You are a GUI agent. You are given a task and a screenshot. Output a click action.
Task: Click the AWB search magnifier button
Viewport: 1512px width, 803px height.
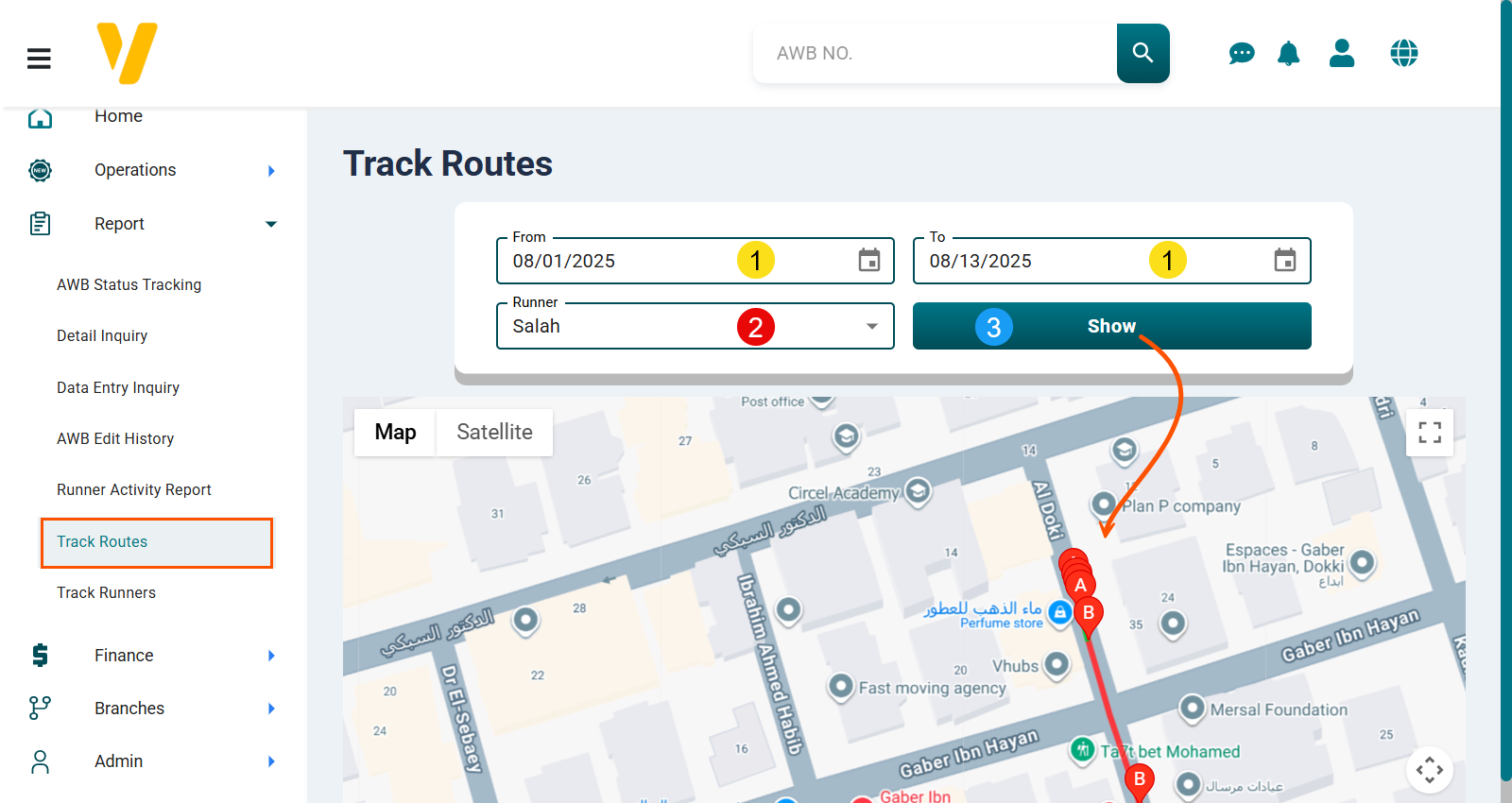[x=1143, y=53]
